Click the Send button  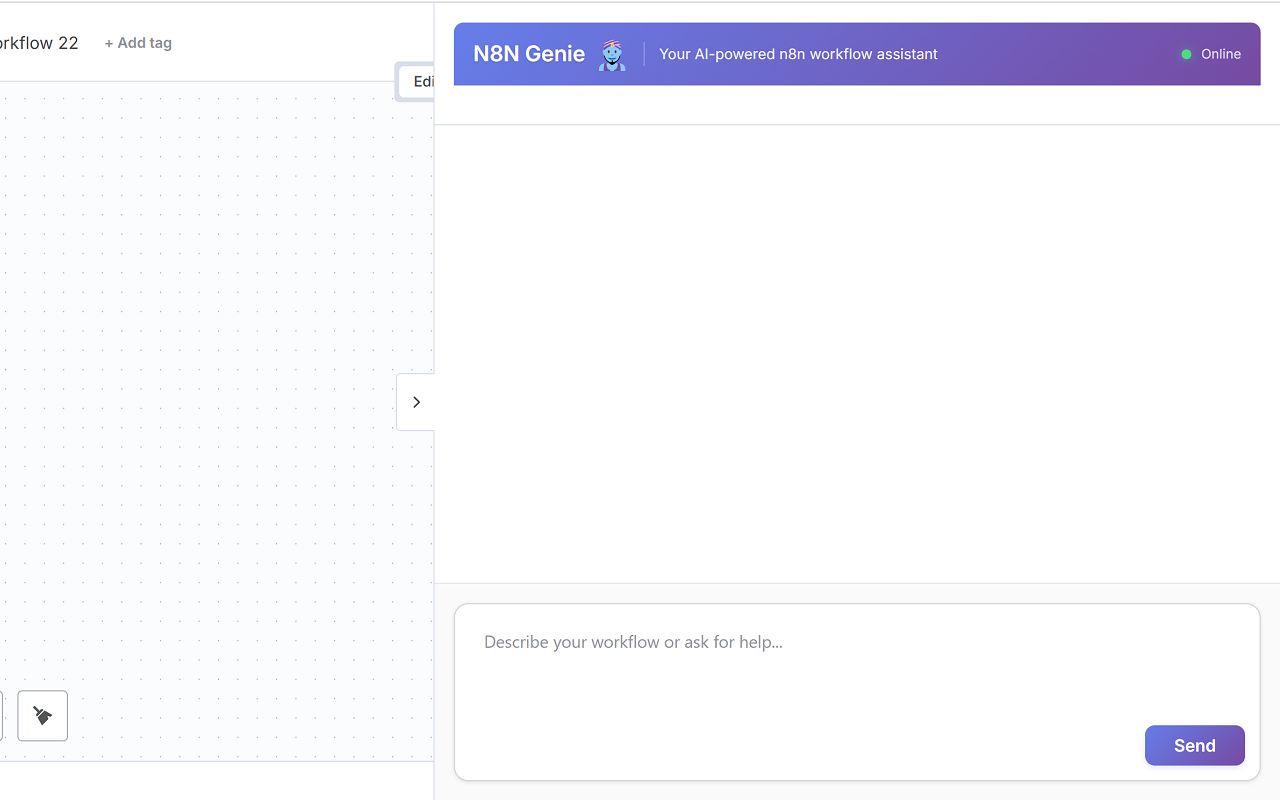(x=1194, y=745)
